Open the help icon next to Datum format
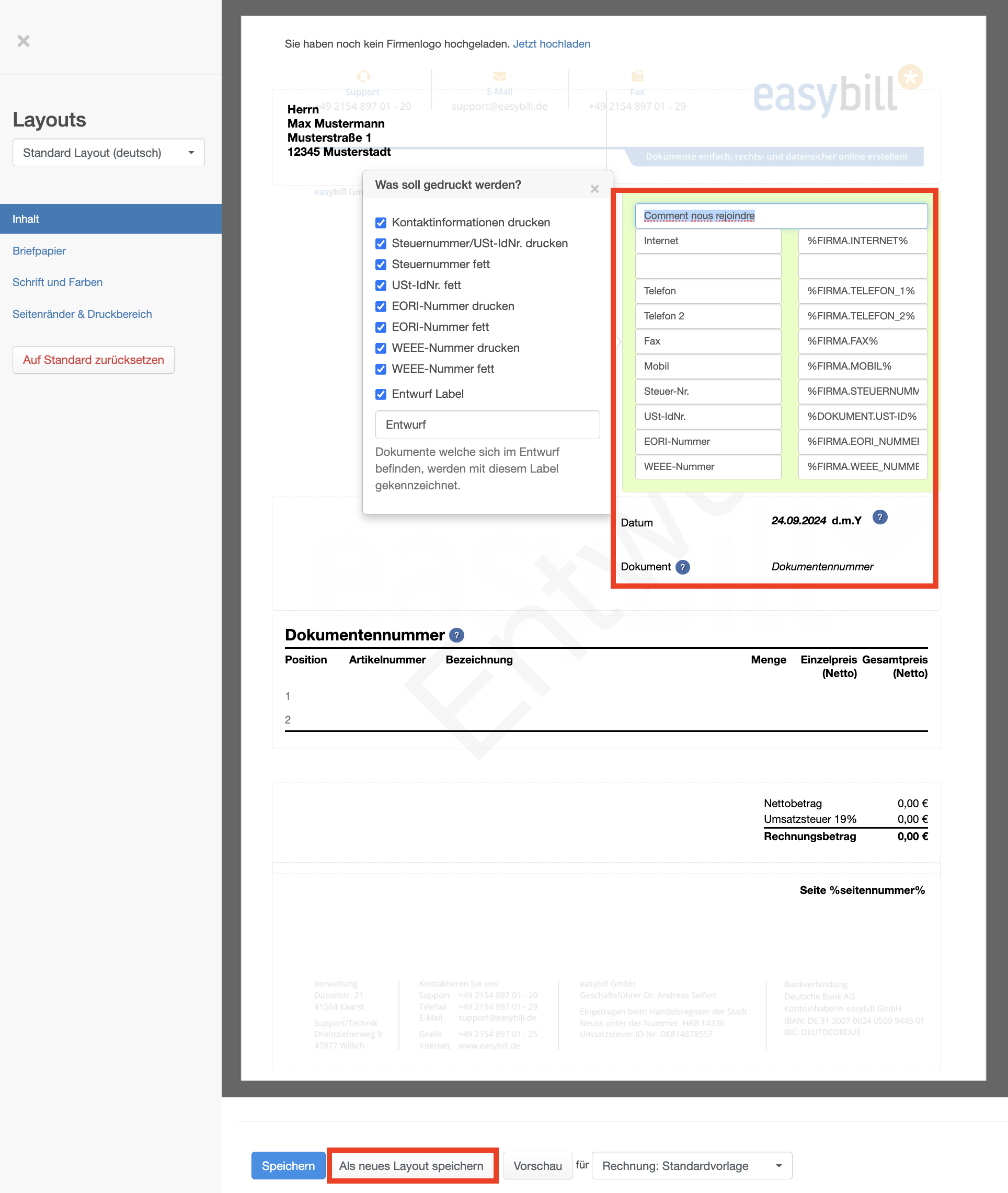 tap(880, 518)
